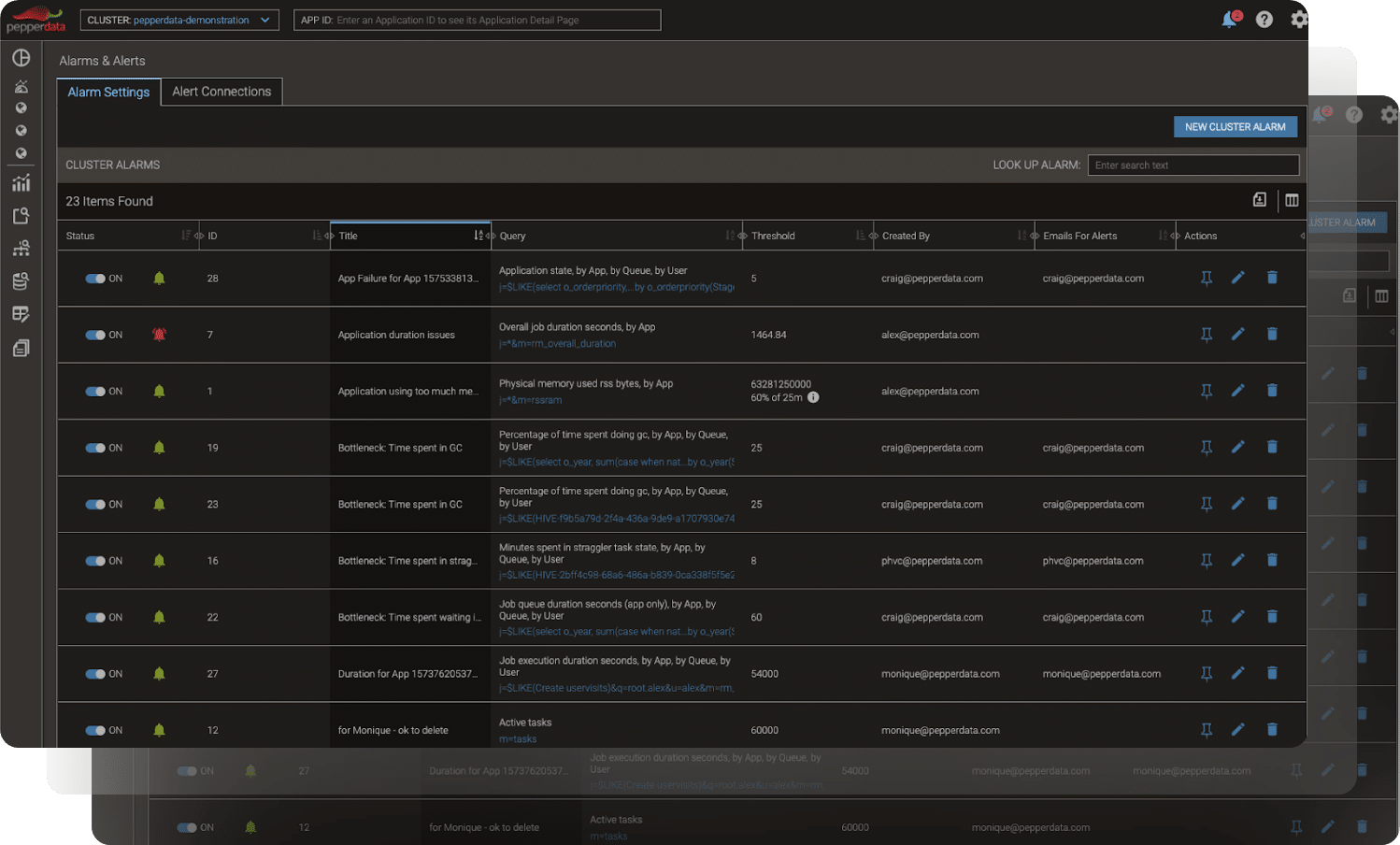Edit Application duration issues alarm
The image size is (1400, 845).
[x=1238, y=334]
